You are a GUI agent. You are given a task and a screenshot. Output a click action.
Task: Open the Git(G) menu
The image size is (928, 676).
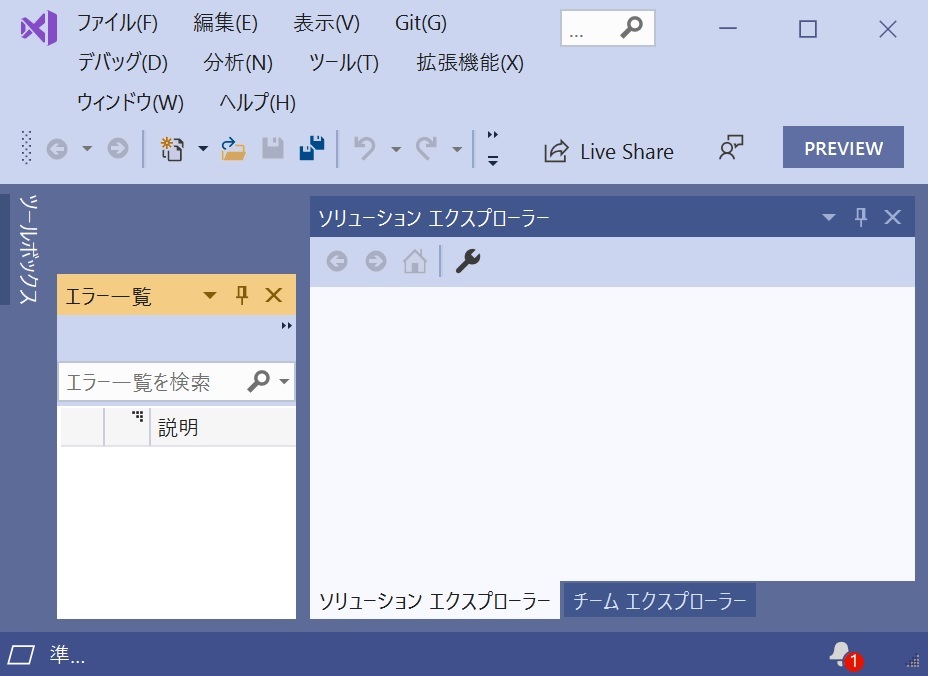click(x=420, y=22)
